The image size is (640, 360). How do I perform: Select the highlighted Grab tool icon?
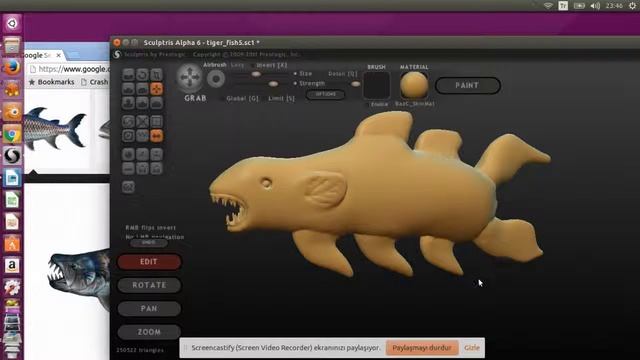pyautogui.click(x=156, y=89)
